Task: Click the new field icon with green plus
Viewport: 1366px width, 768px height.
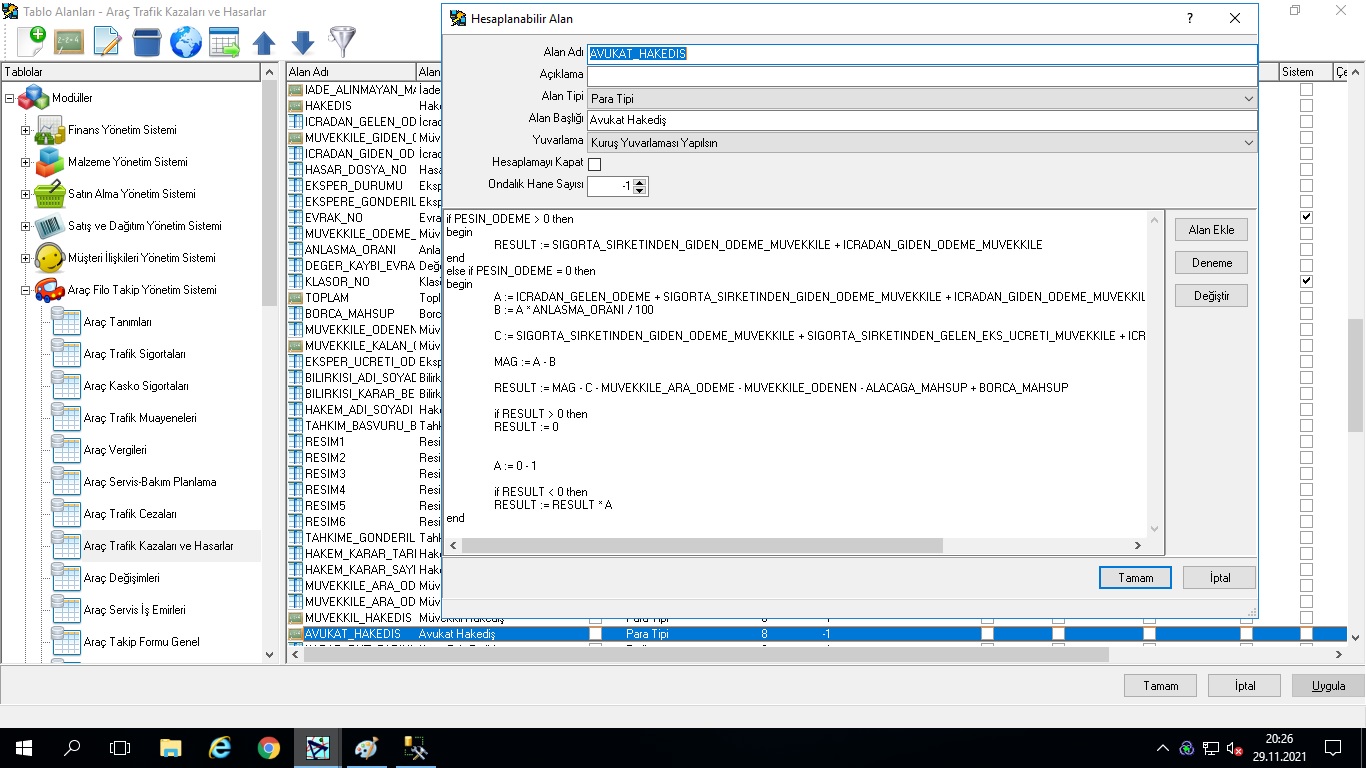Action: point(31,41)
